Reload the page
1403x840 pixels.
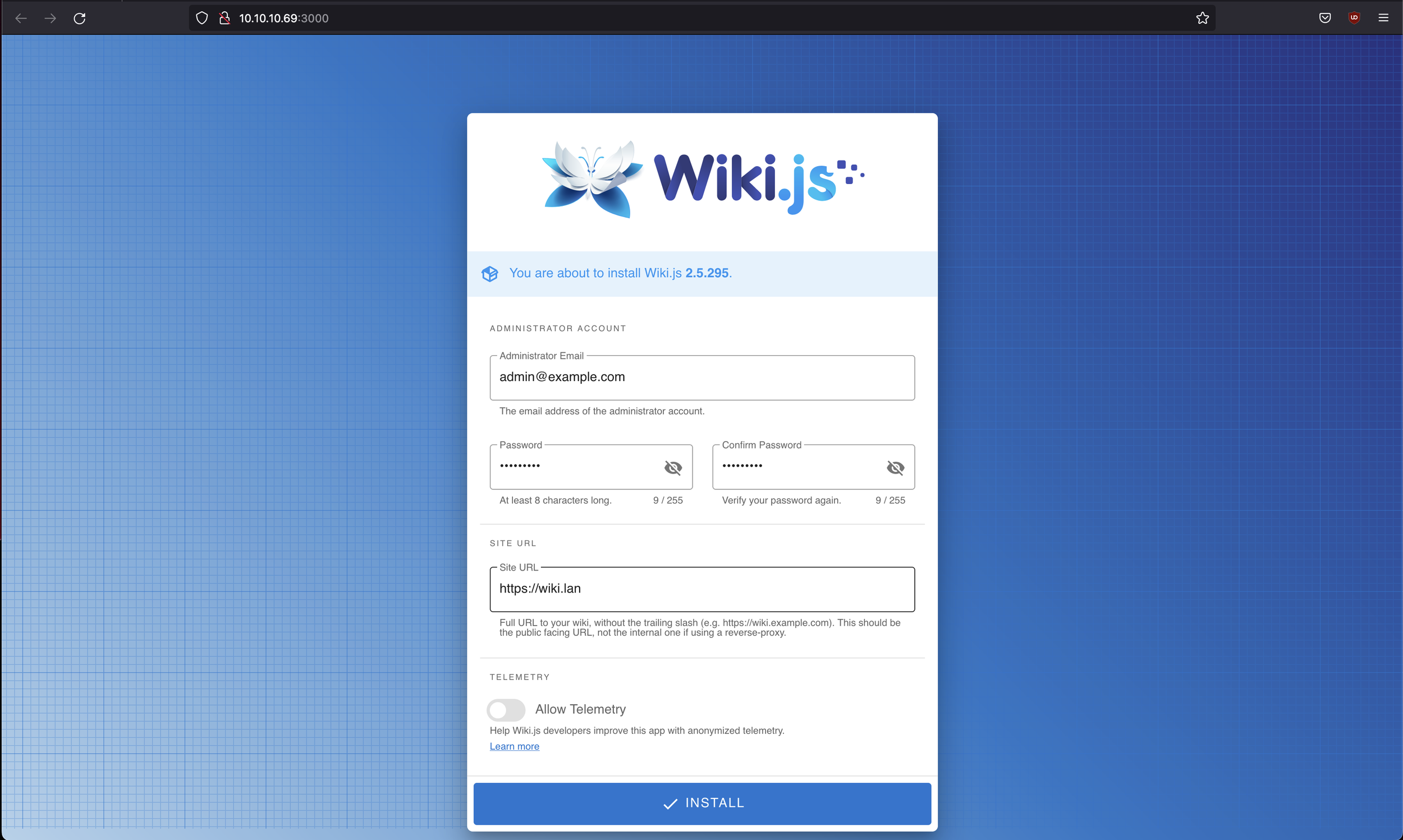pyautogui.click(x=80, y=18)
